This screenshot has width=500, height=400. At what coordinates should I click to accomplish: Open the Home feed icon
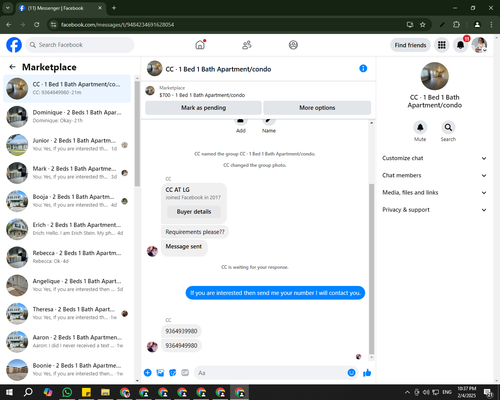pyautogui.click(x=200, y=45)
